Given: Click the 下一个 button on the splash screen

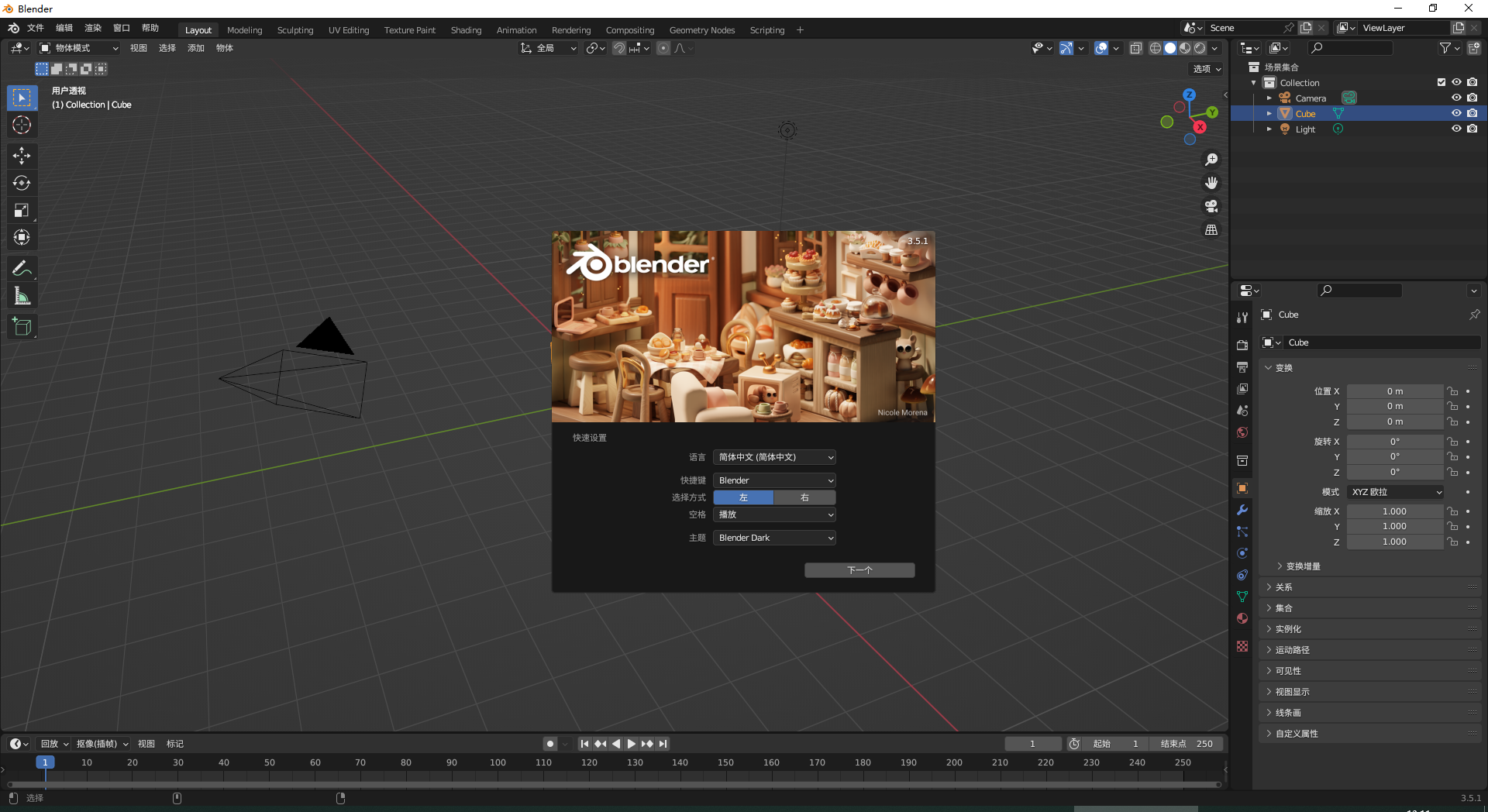Looking at the screenshot, I should click(859, 569).
